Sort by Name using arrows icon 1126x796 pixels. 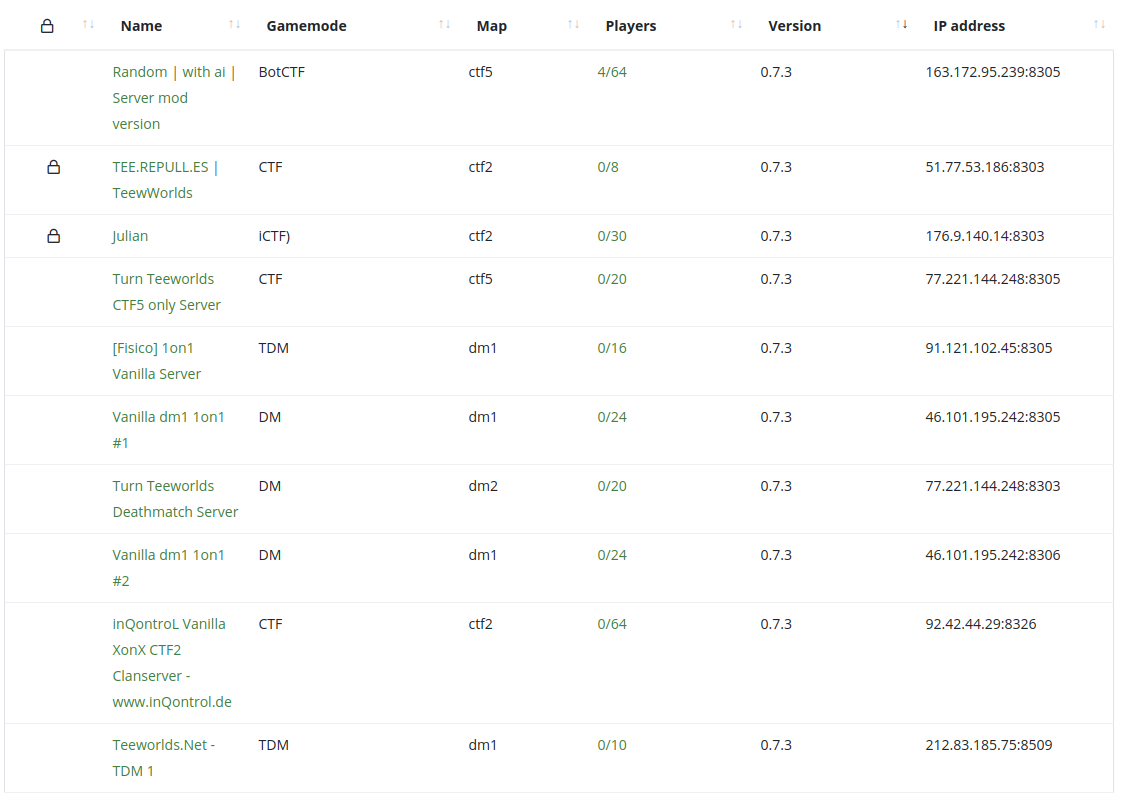coord(234,25)
